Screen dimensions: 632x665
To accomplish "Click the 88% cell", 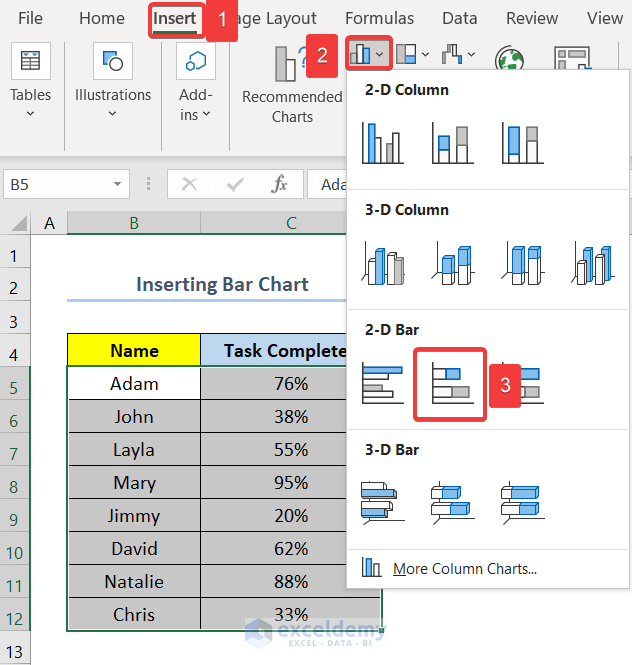I will pos(274,581).
